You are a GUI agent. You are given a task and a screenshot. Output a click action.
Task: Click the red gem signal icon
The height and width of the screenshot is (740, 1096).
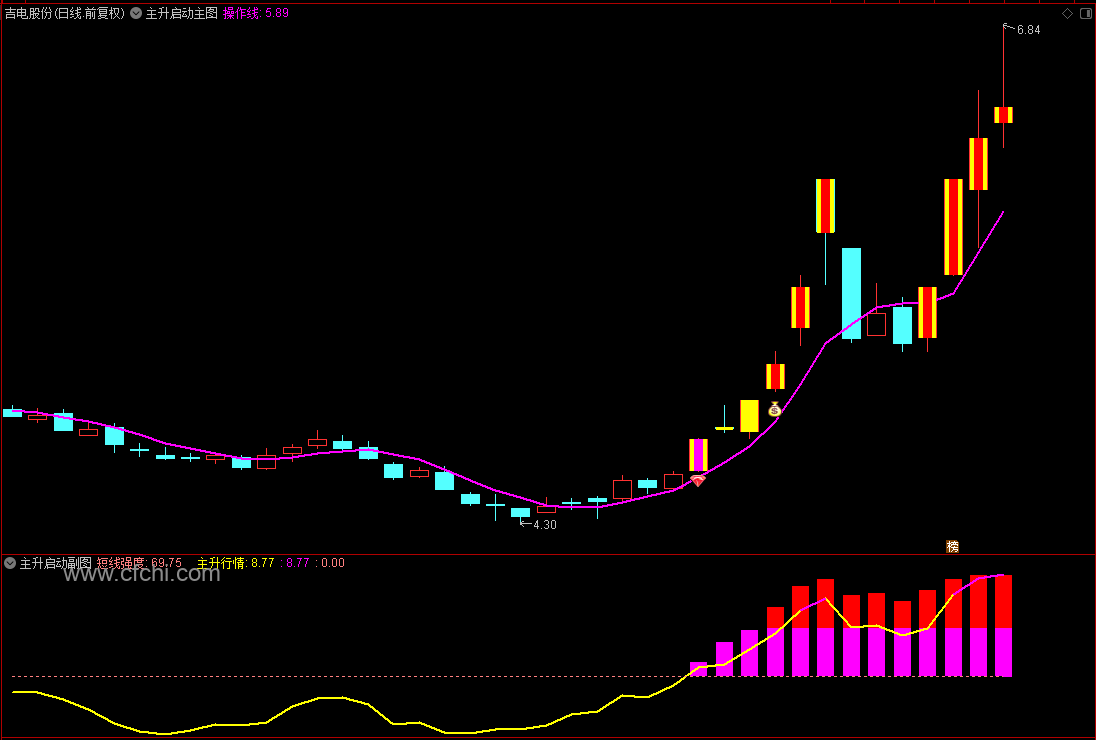(698, 481)
